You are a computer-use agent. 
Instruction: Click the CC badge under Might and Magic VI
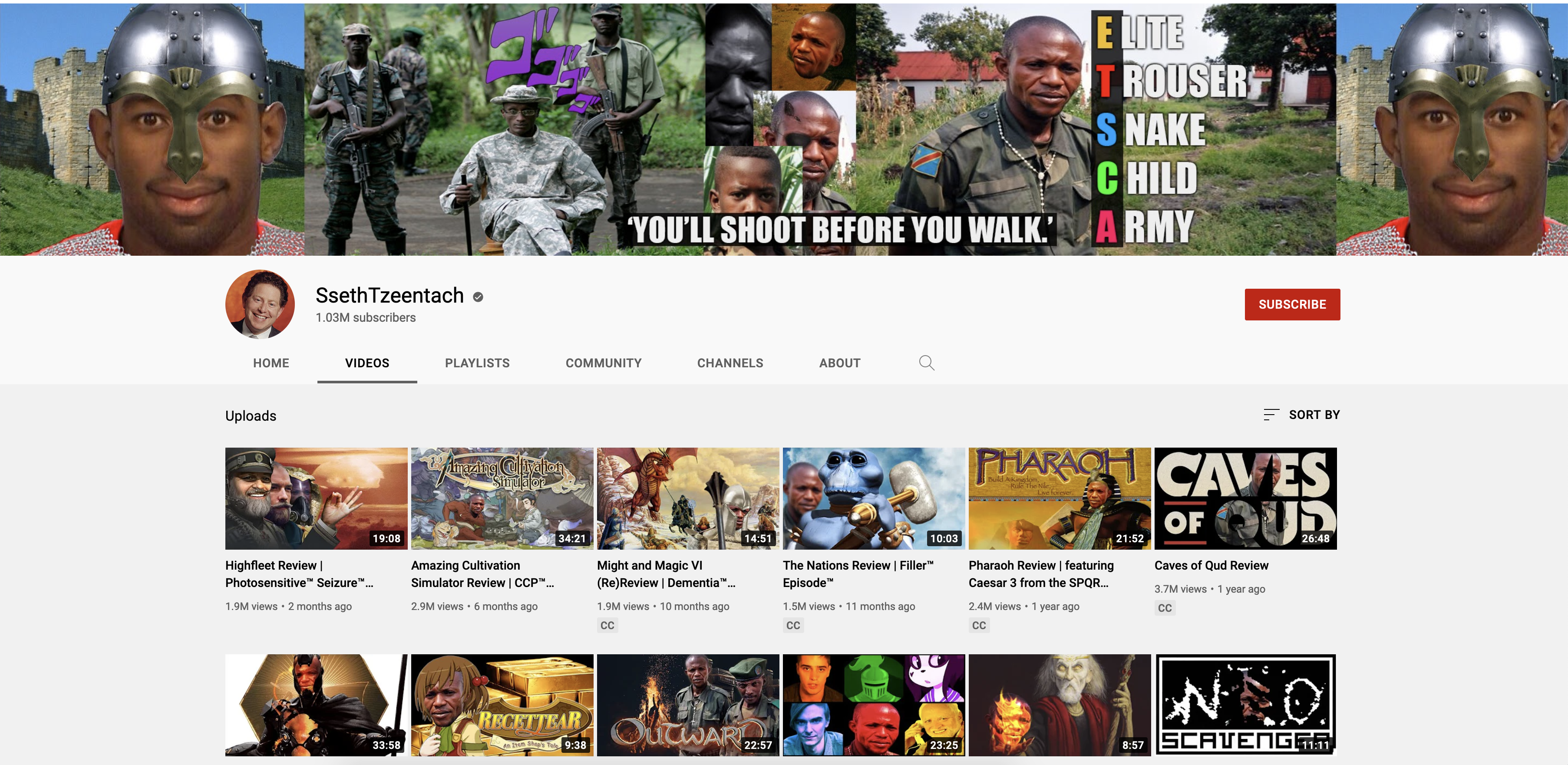point(607,625)
